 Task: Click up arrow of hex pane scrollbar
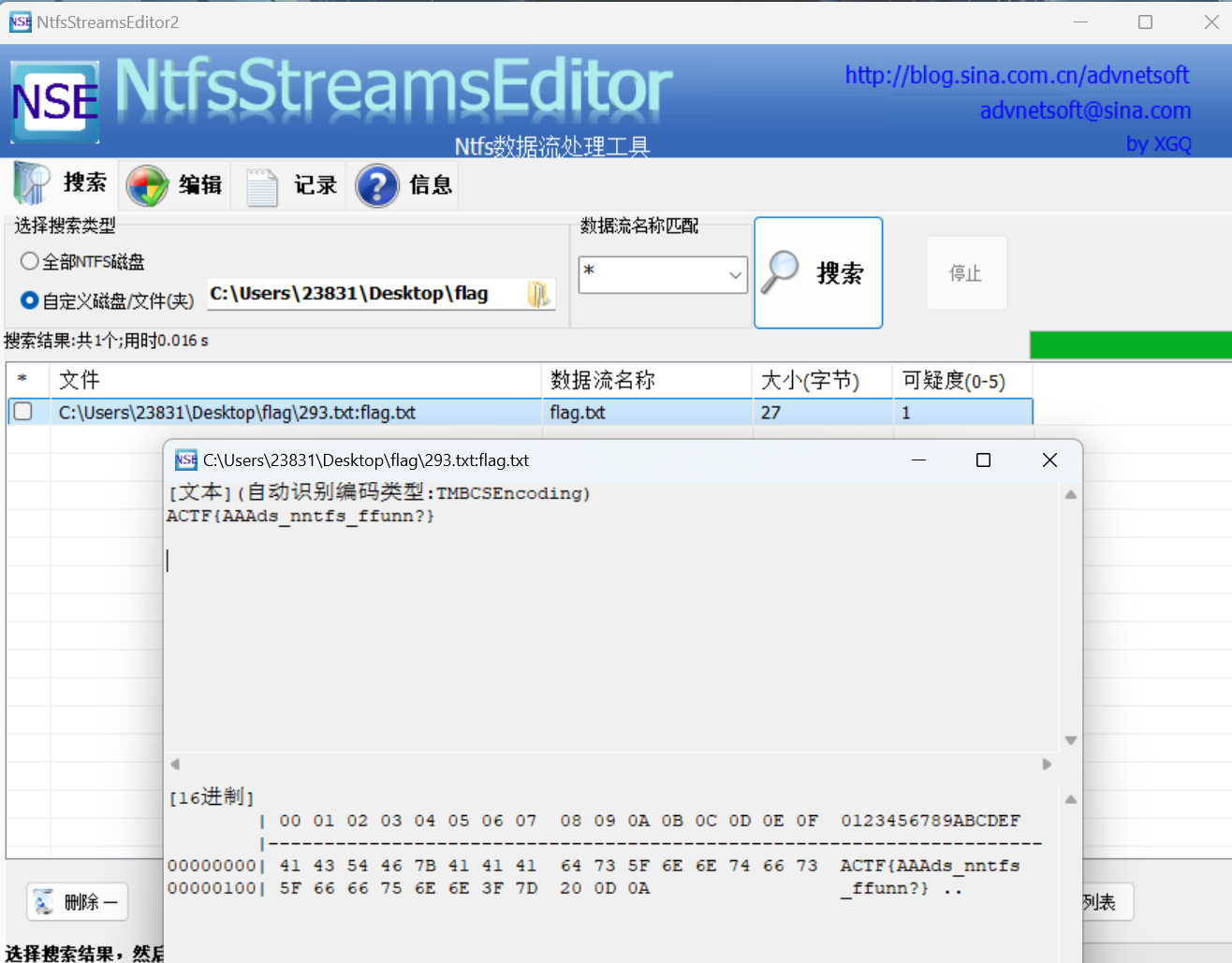[x=1071, y=799]
